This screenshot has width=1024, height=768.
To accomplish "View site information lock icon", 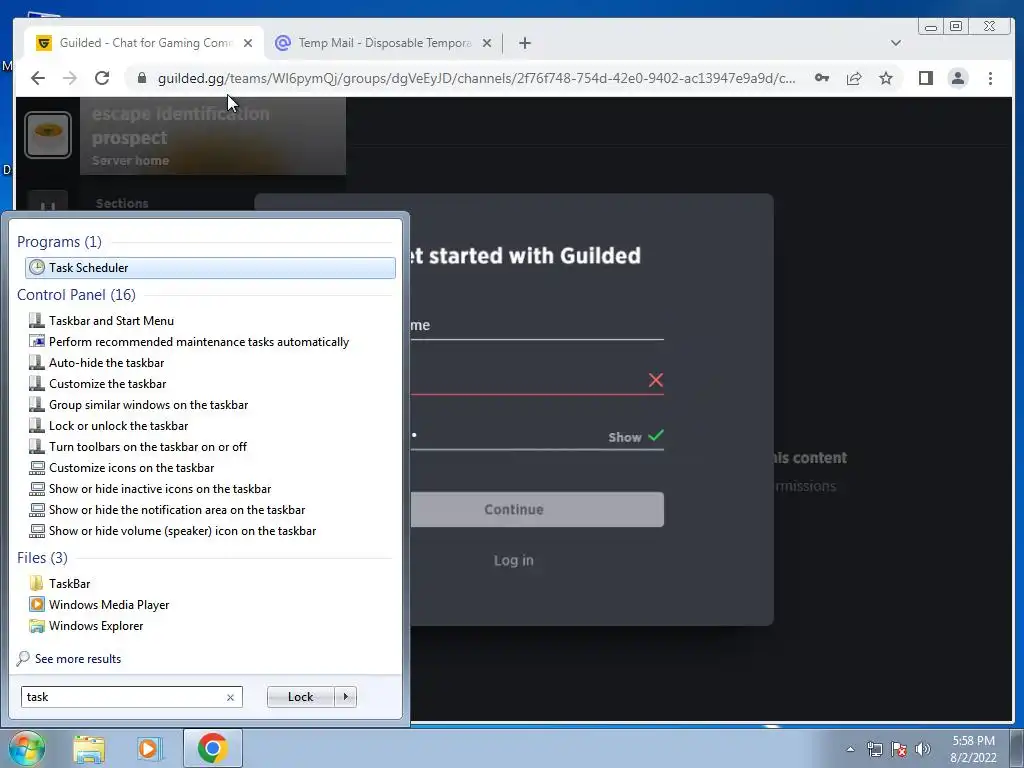I will click(x=142, y=78).
